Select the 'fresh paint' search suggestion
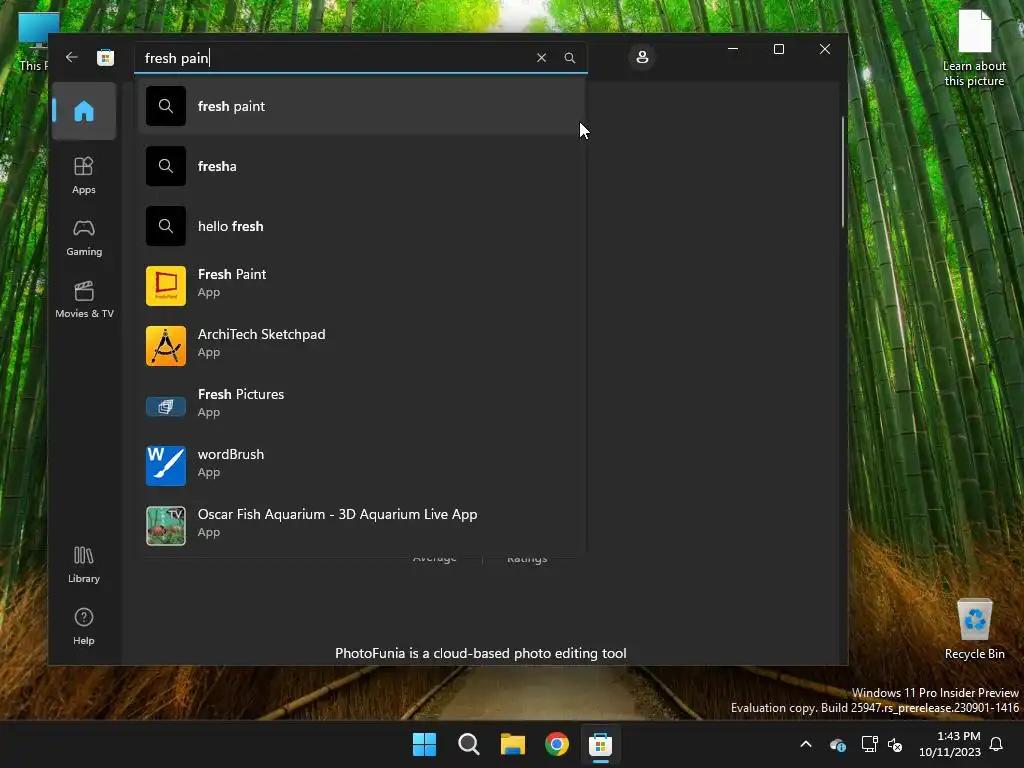This screenshot has width=1024, height=768. [x=361, y=106]
